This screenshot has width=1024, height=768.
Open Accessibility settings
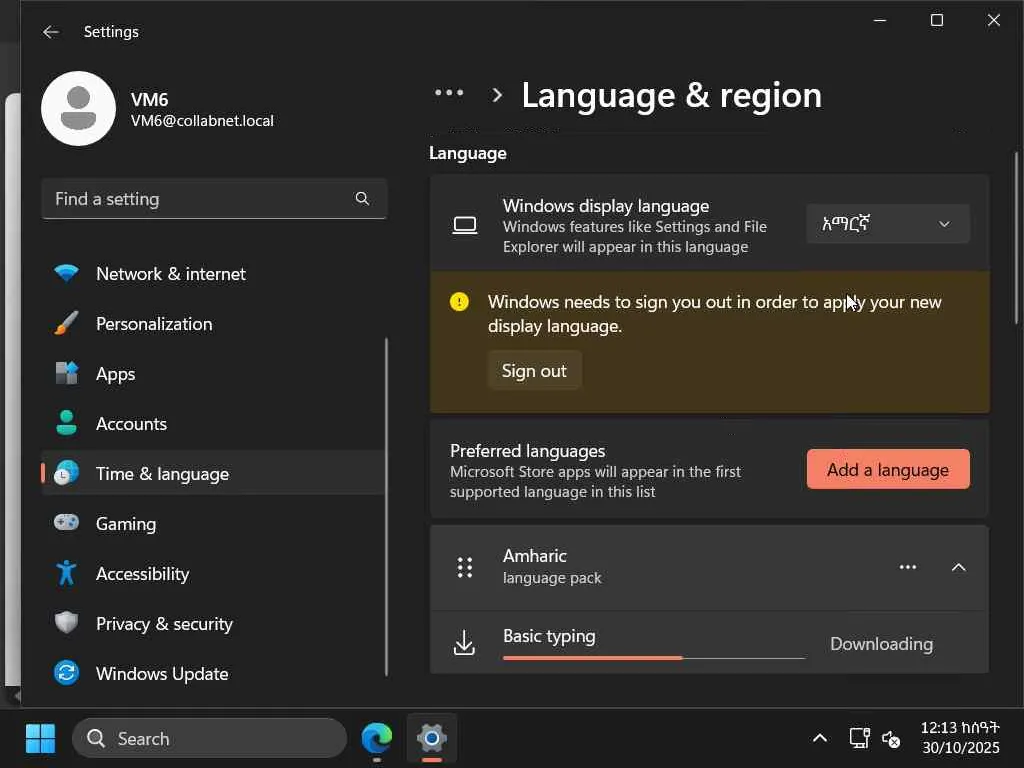click(x=213, y=574)
